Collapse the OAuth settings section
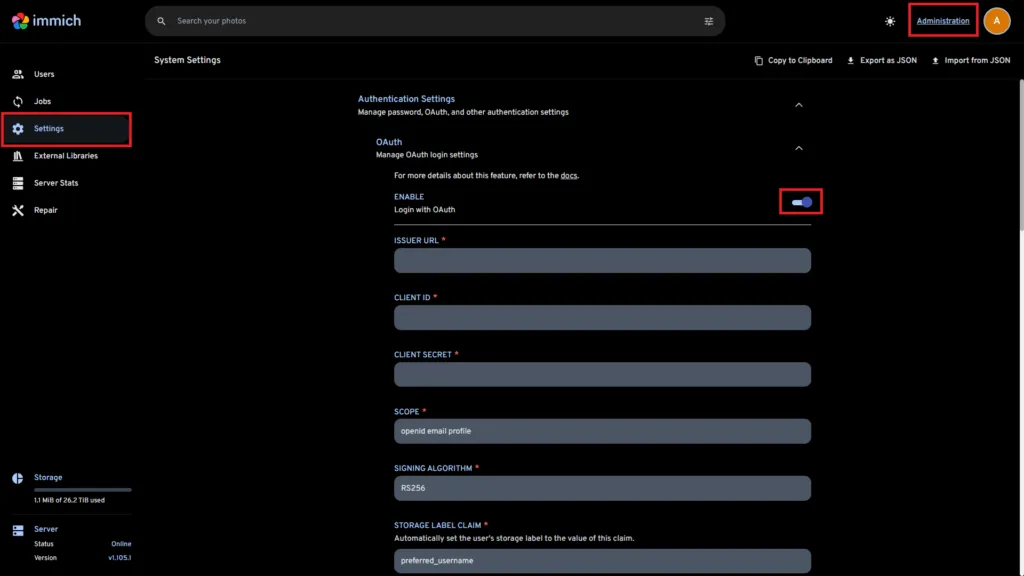The width and height of the screenshot is (1024, 576). coord(798,147)
